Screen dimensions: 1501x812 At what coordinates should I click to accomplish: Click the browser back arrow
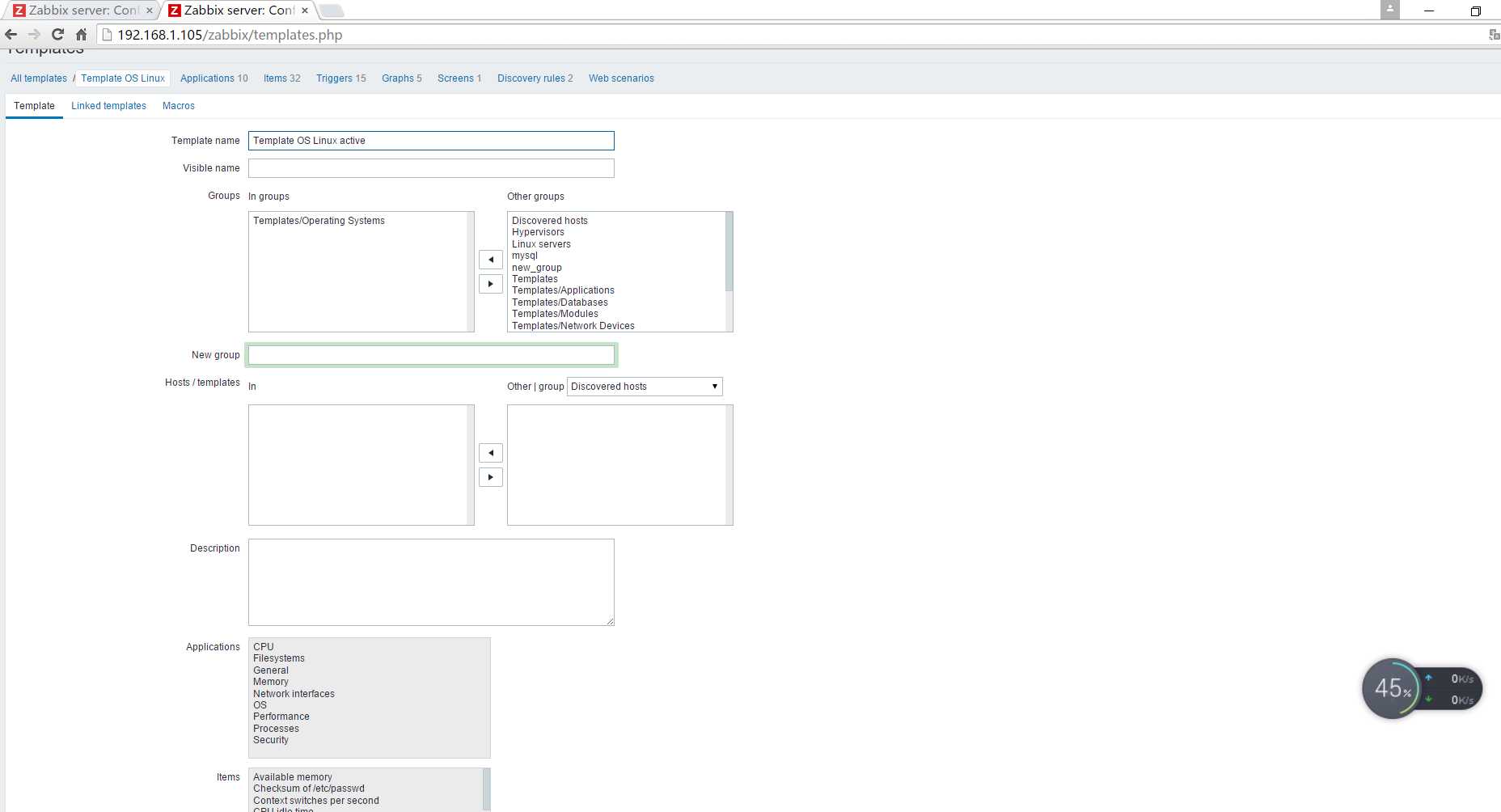tap(11, 35)
